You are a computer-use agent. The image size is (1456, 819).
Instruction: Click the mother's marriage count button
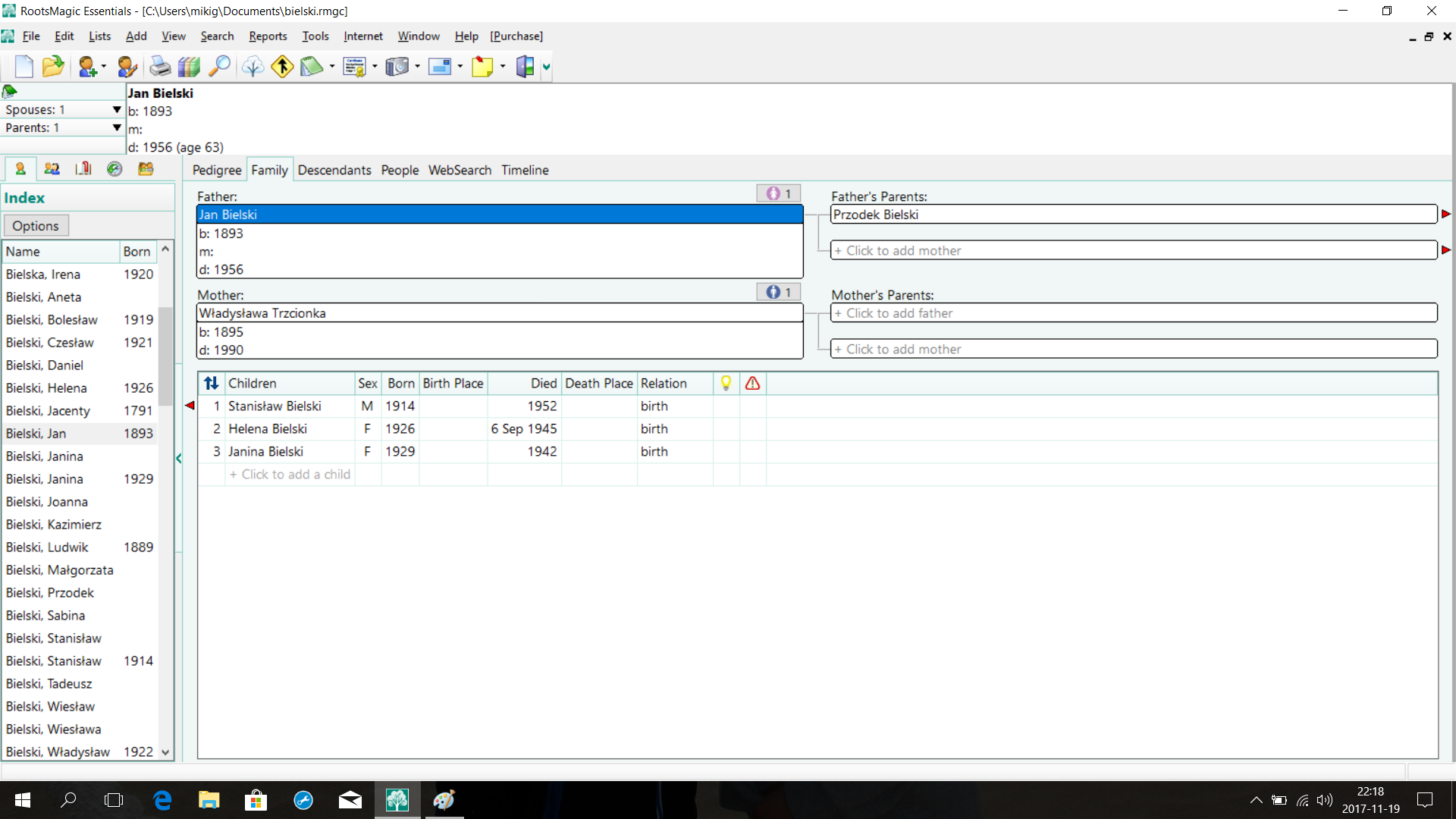779,292
